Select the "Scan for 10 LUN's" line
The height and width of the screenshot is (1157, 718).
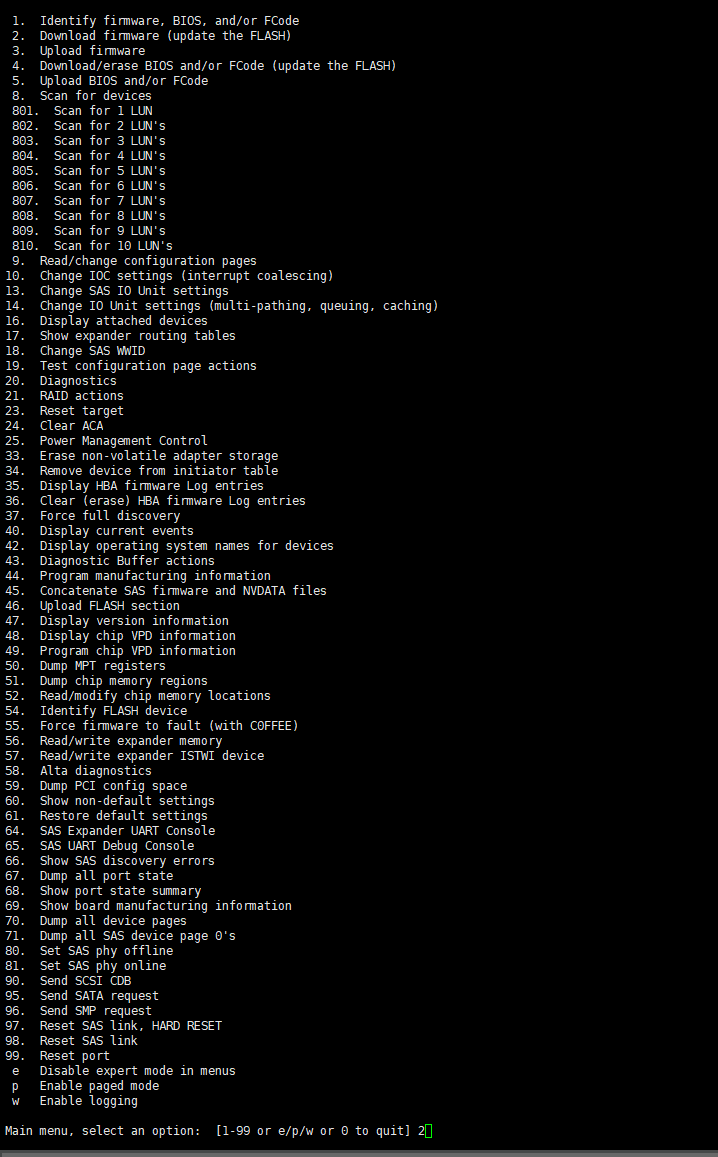pyautogui.click(x=113, y=246)
